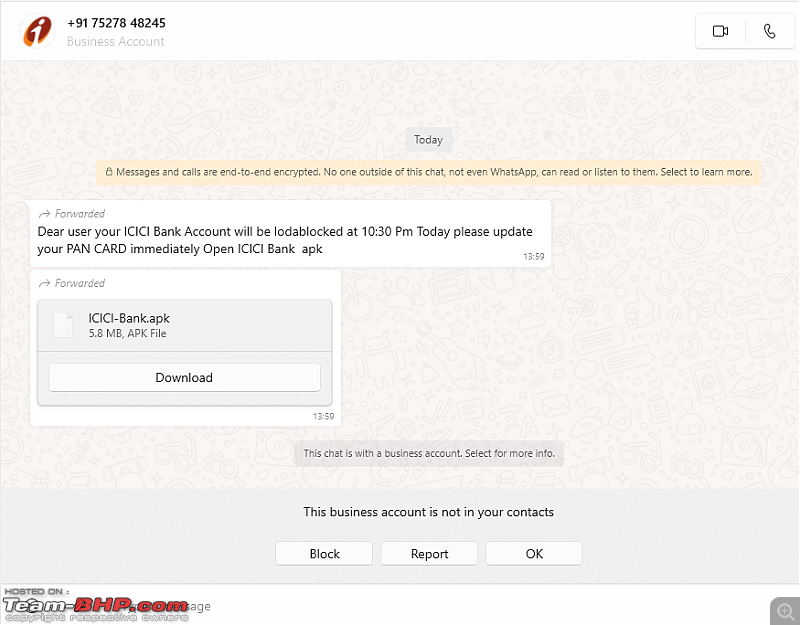Open contact info for +91 75278 48245
Viewport: 800px width, 625px height.
point(116,23)
